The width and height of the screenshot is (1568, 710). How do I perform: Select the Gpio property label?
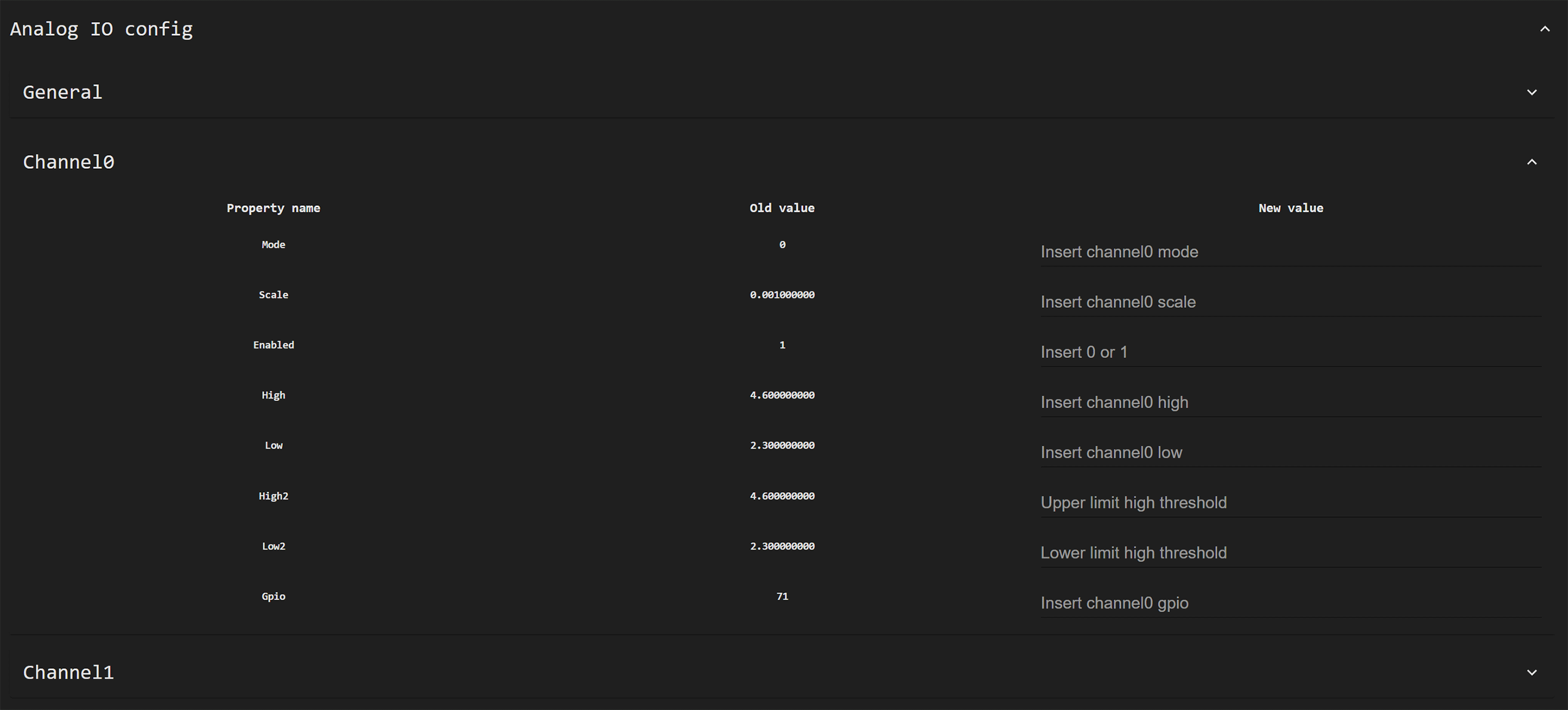point(273,596)
